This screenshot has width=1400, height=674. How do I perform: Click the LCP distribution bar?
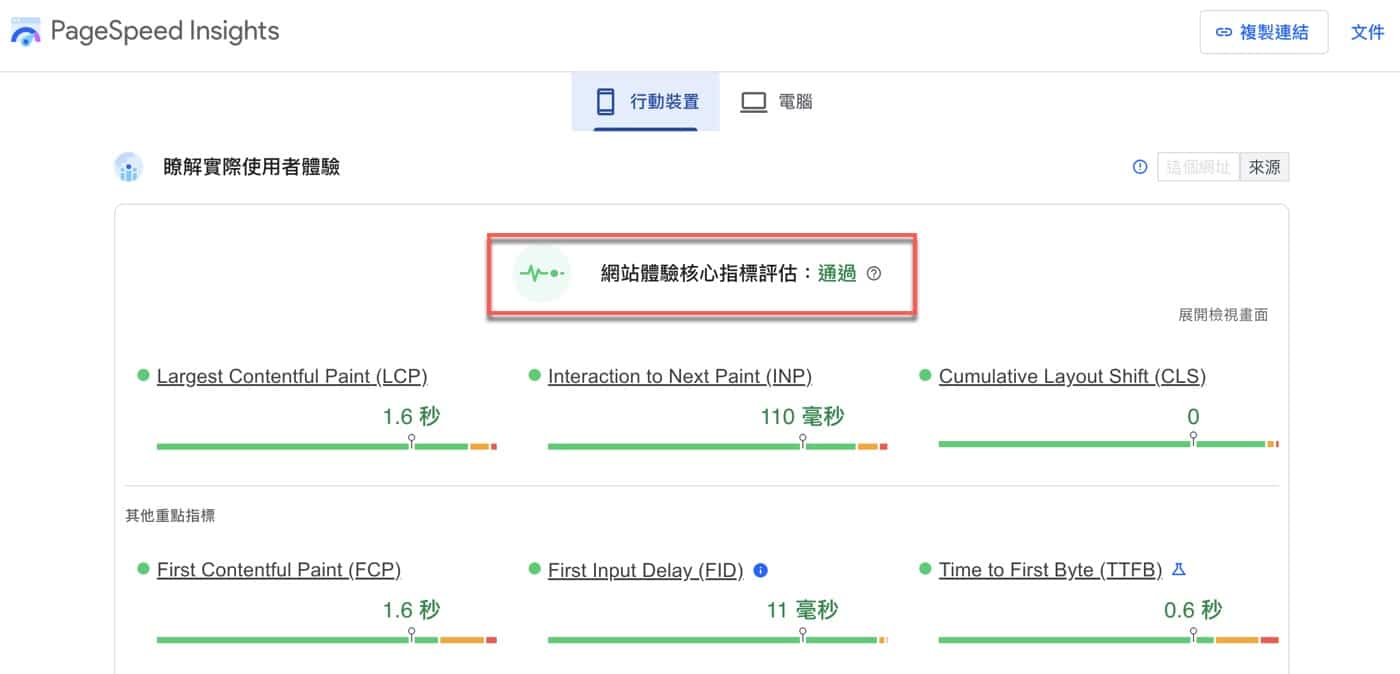coord(327,446)
